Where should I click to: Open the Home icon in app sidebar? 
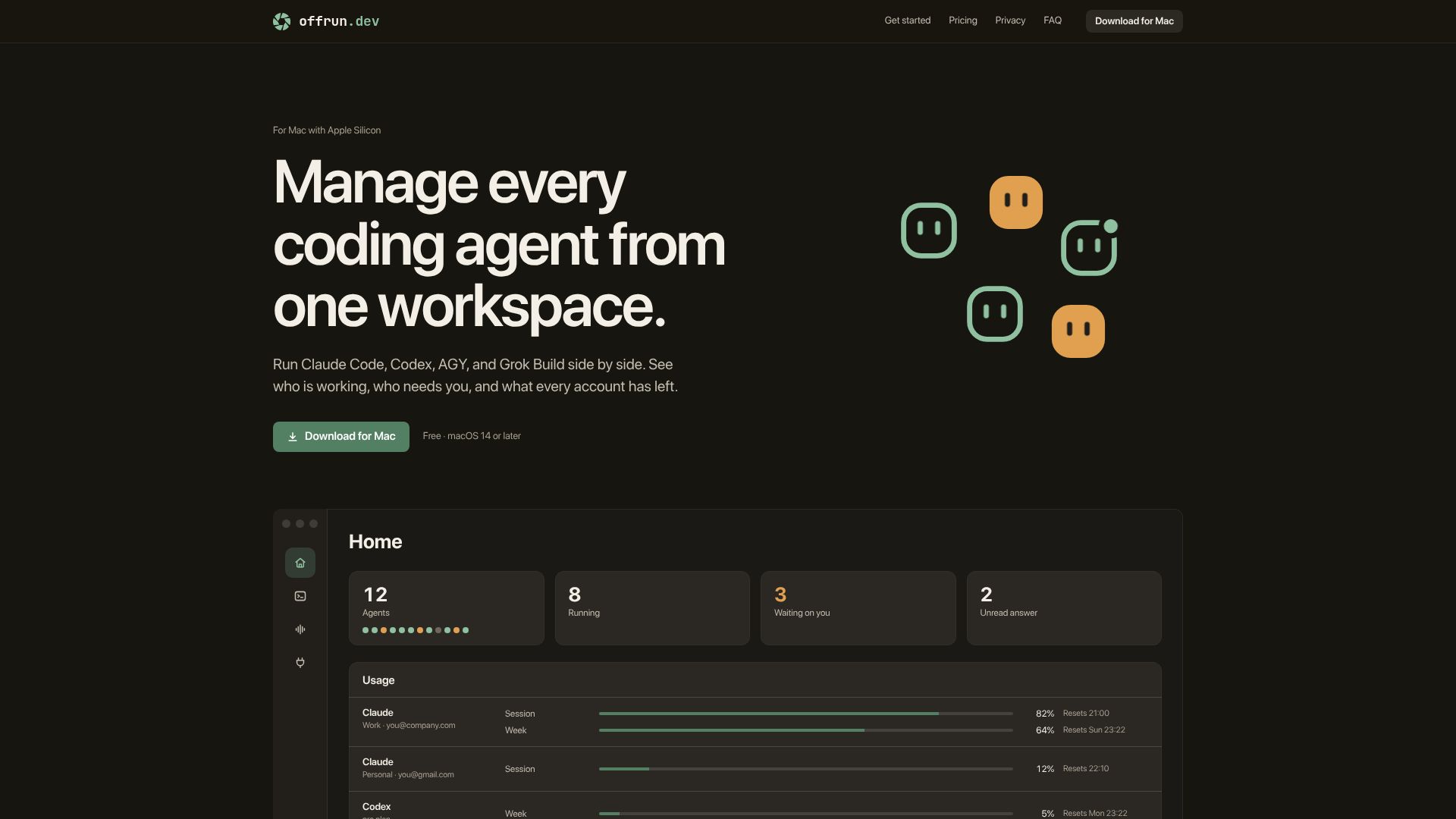(x=300, y=563)
